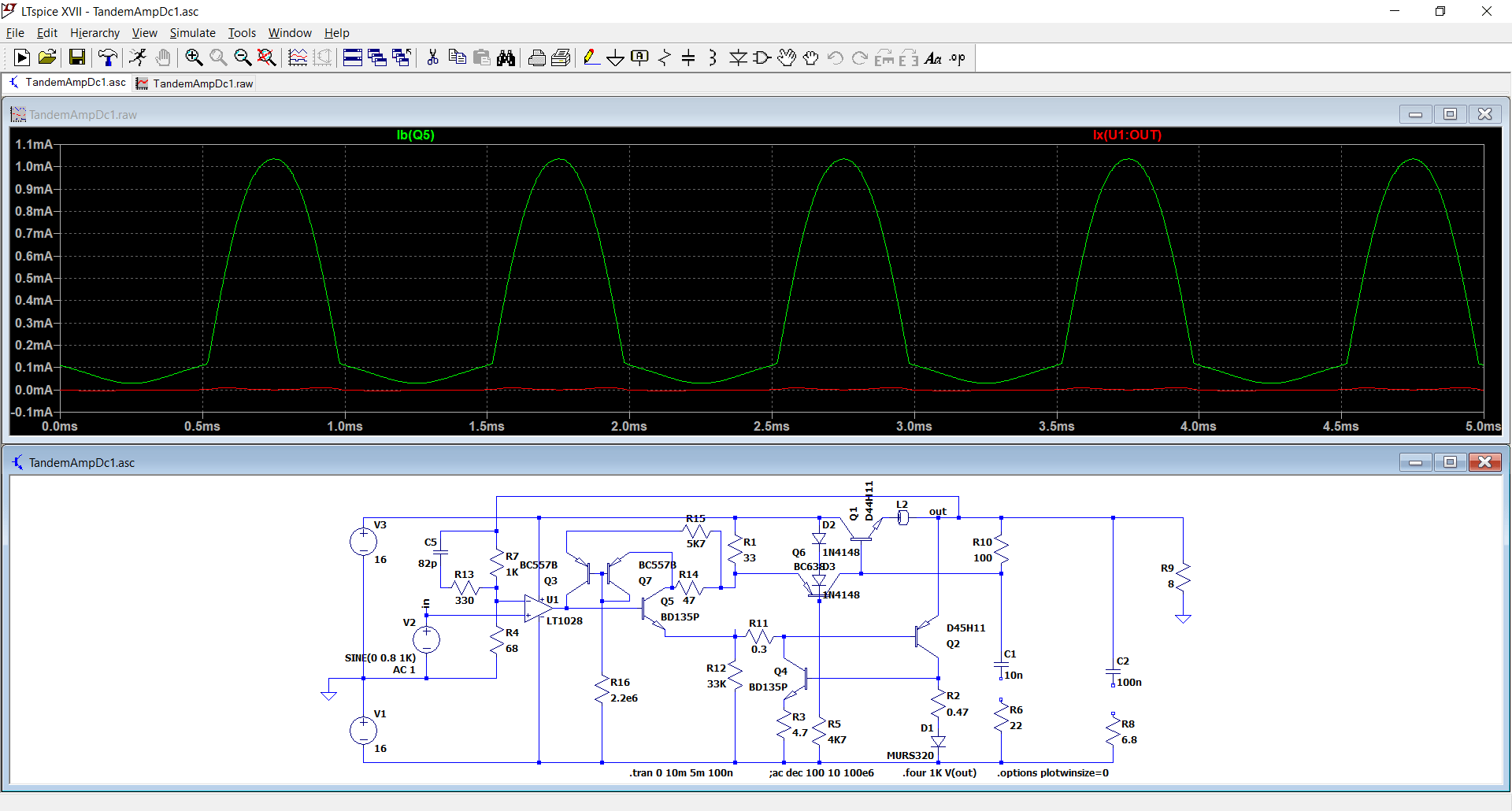Zoom out with the magnifier minus icon
This screenshot has height=811, width=1512.
coord(243,57)
